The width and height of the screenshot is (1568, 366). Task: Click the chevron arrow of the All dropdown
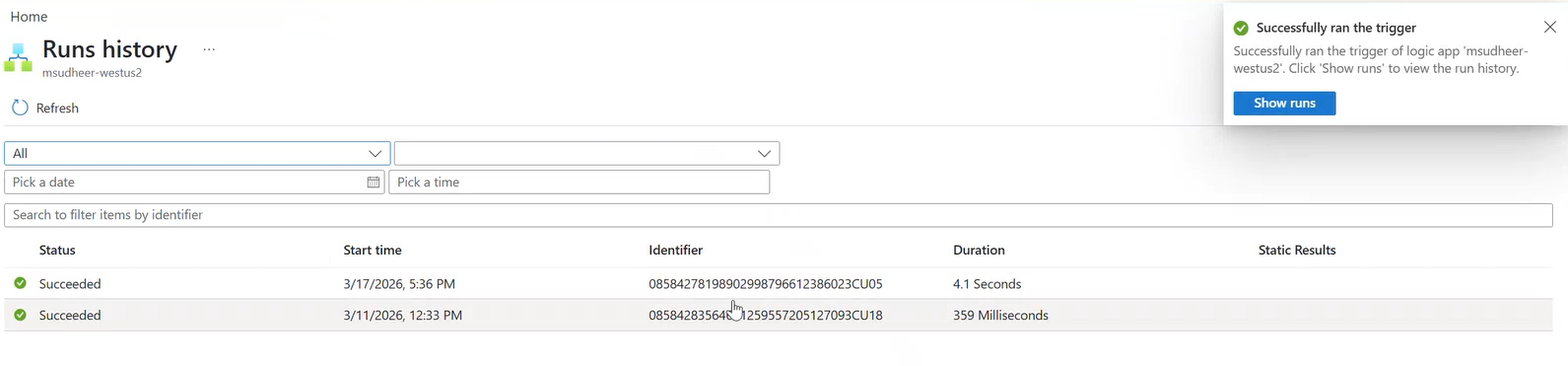(x=375, y=154)
